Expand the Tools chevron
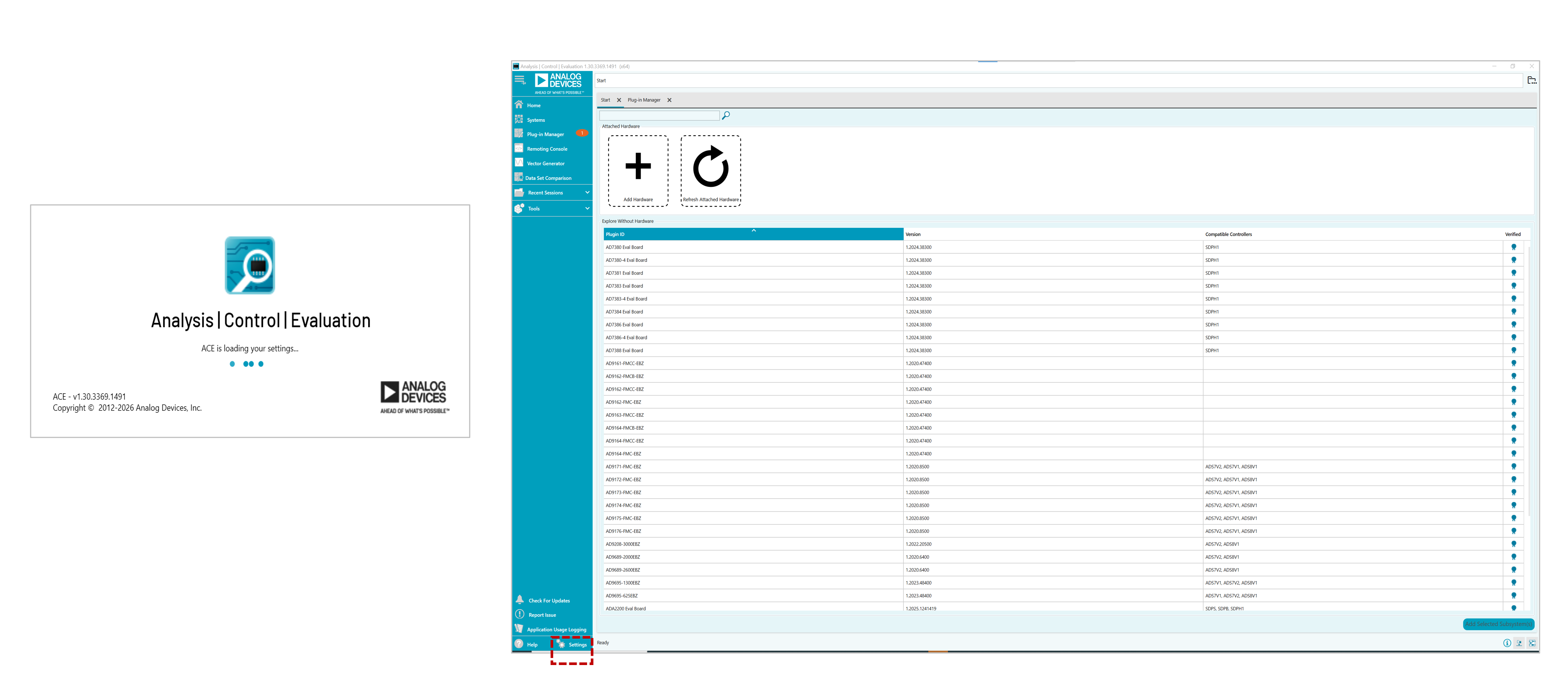Viewport: 1568px width, 687px height. click(x=587, y=208)
